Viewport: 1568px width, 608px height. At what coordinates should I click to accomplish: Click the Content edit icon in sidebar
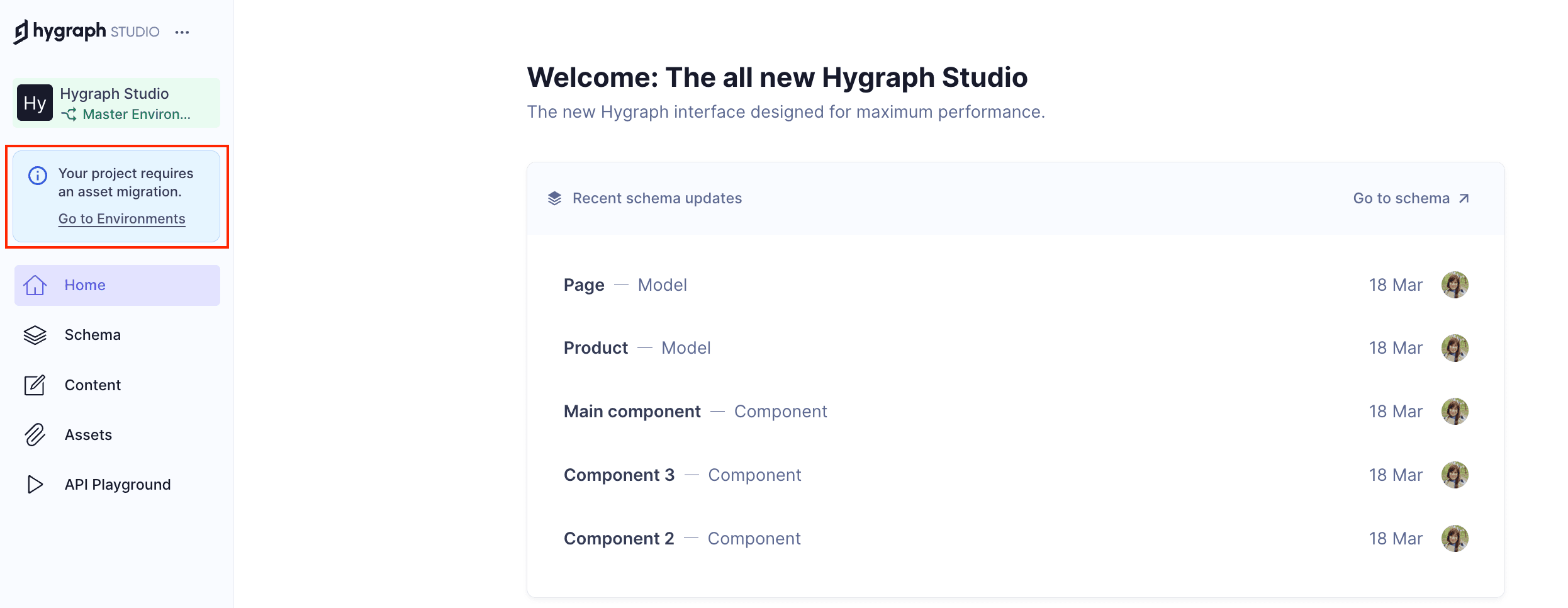(35, 385)
